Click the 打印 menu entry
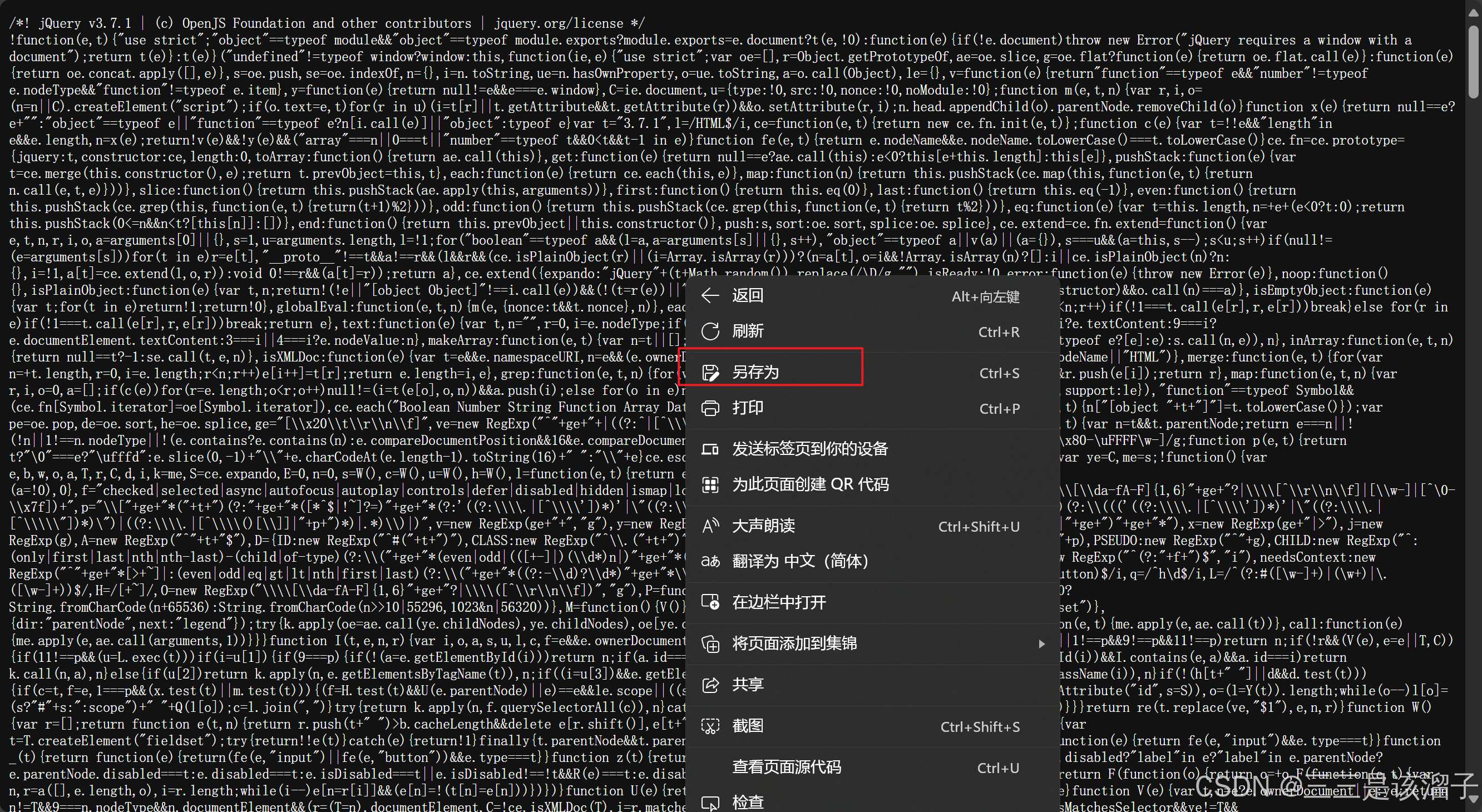 [x=747, y=408]
